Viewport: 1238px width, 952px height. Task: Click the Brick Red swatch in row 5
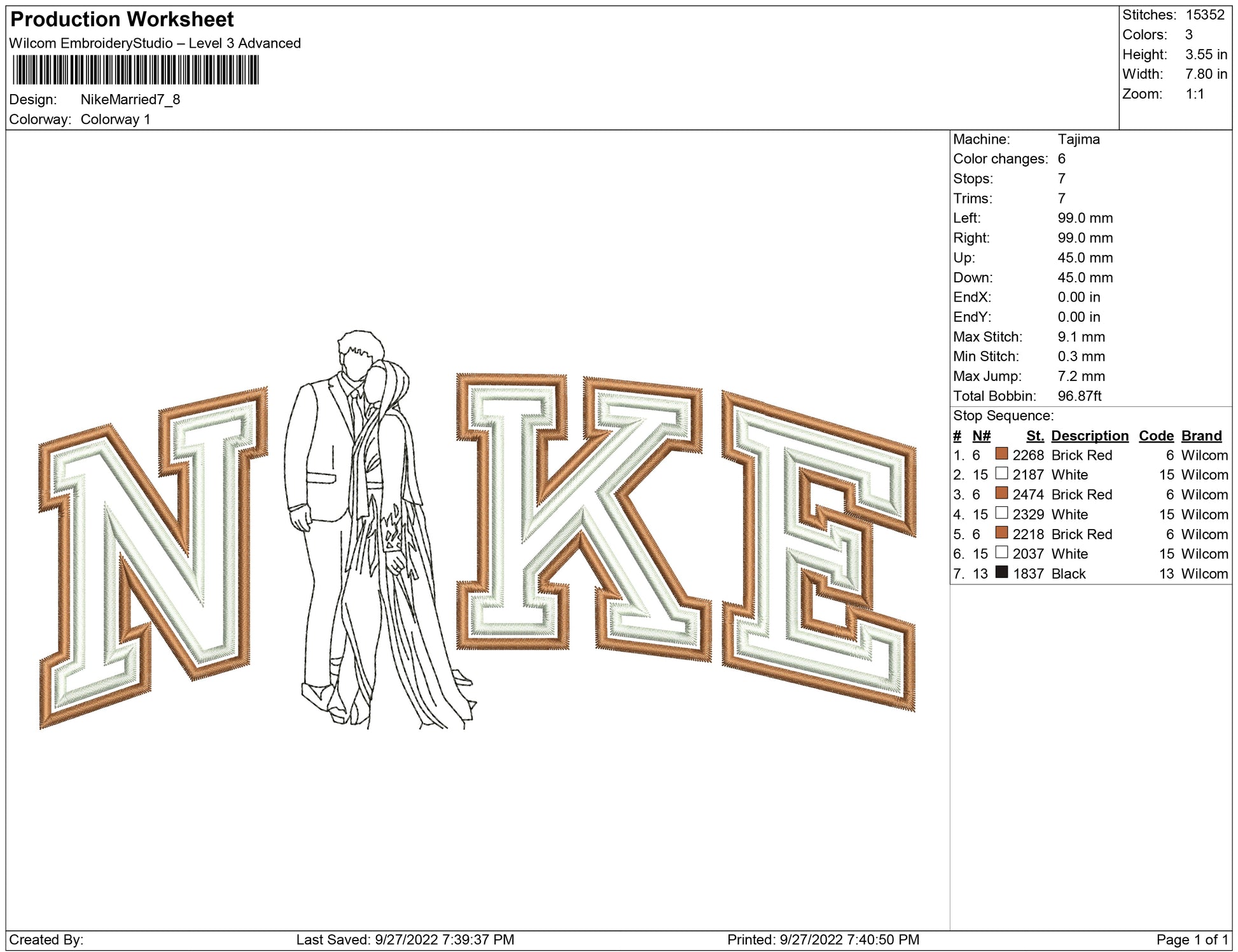1001,532
